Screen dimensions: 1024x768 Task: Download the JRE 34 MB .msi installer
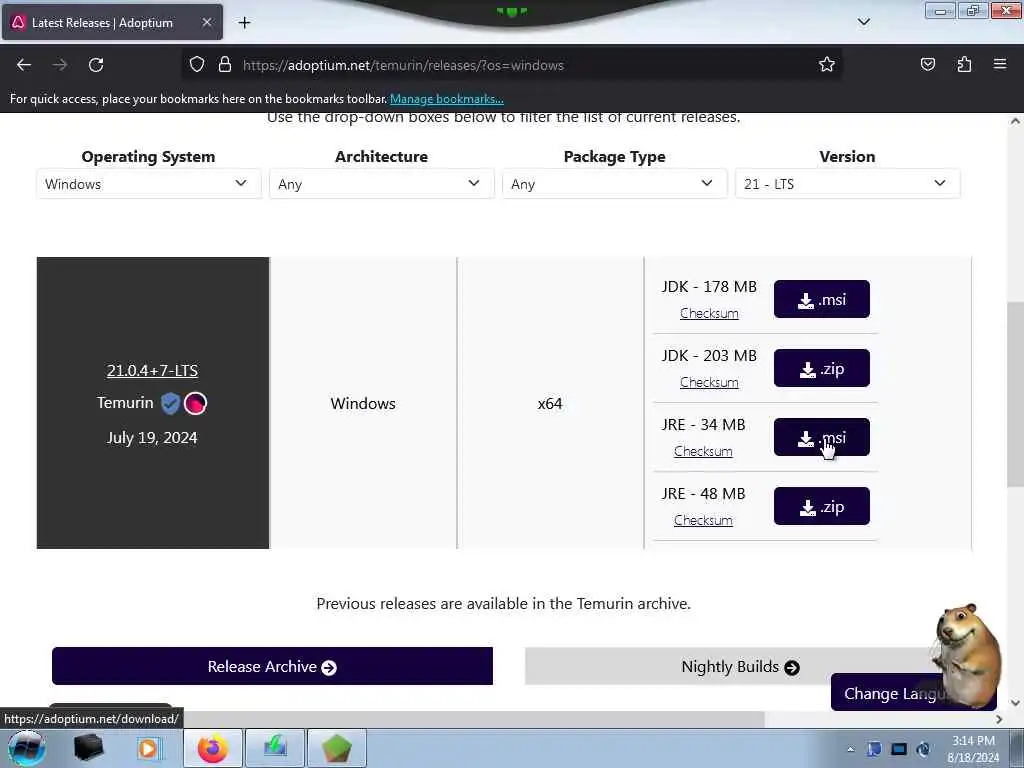[x=822, y=438]
